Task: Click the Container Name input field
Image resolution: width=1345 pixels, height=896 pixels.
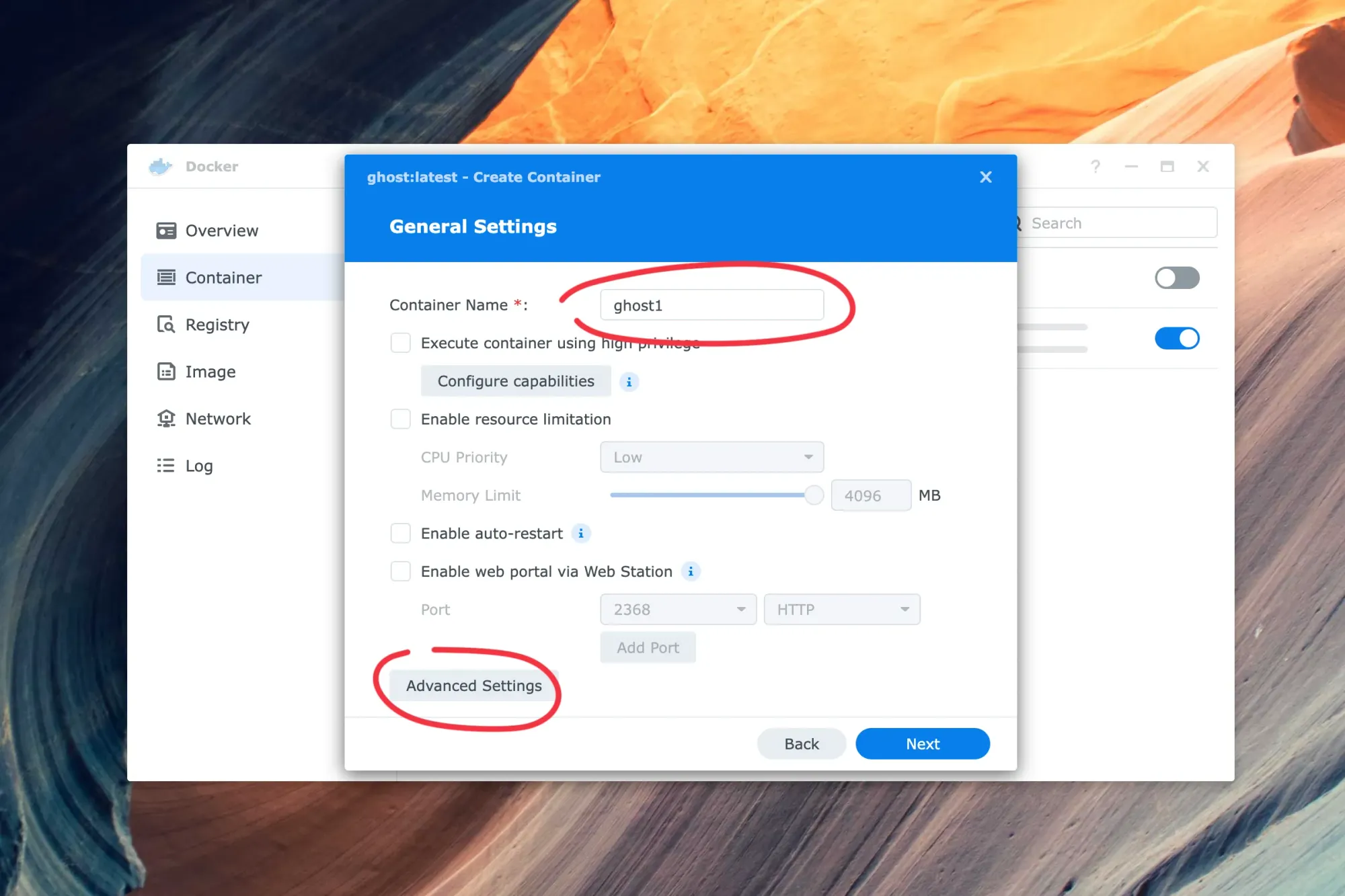Action: click(x=712, y=305)
